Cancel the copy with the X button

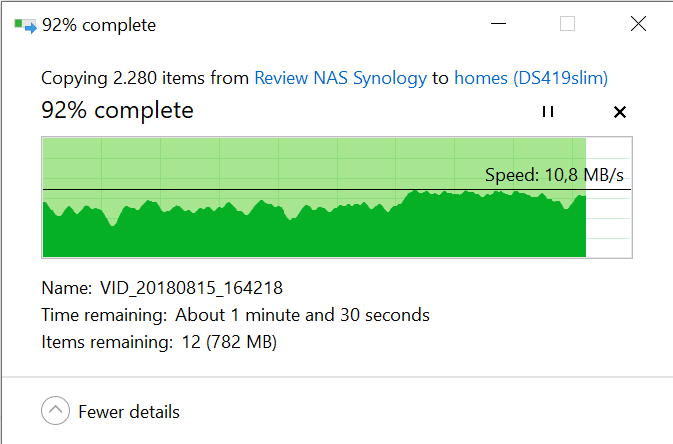620,112
